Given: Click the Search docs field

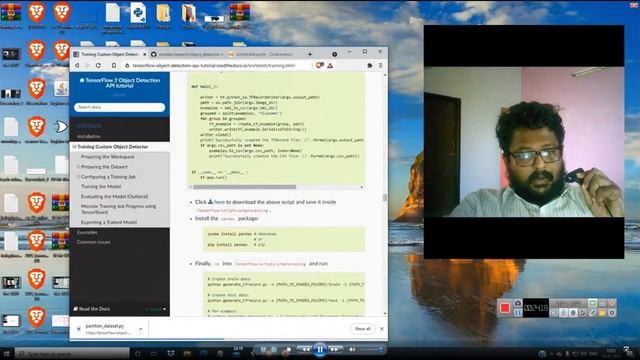Looking at the screenshot, I should pos(120,107).
